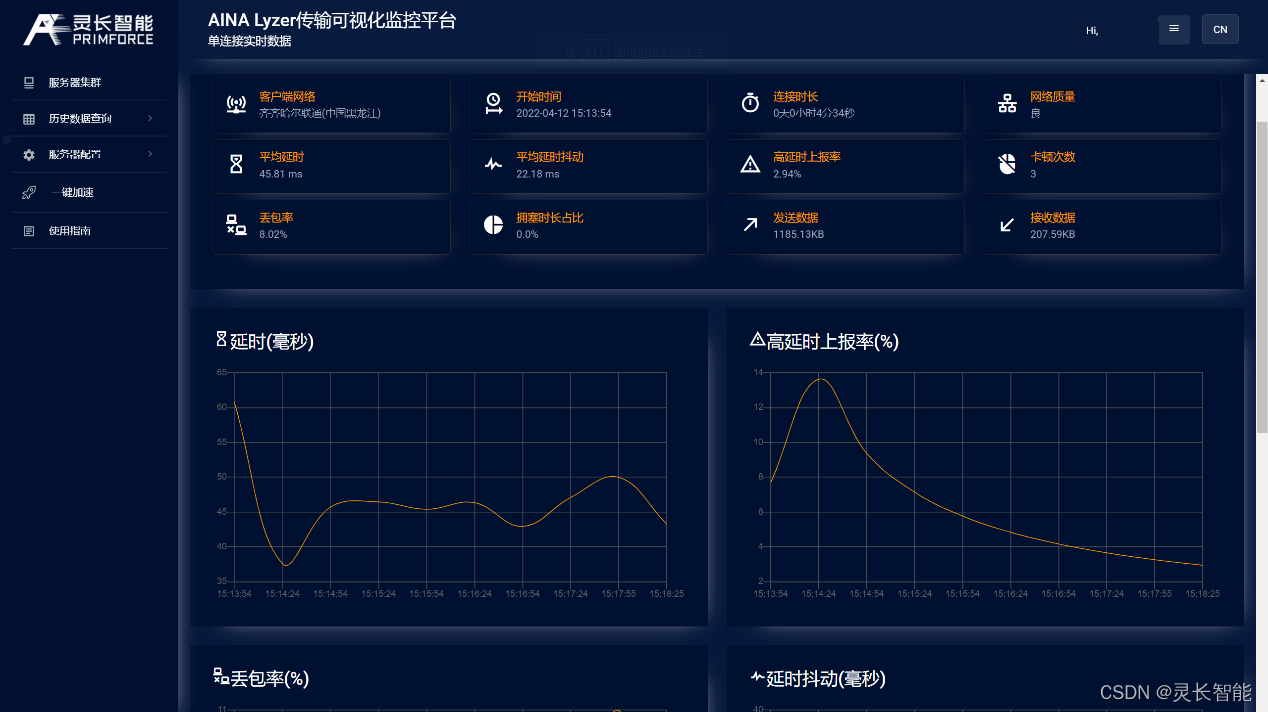Click the PRIMFORCE logo in the sidebar
The height and width of the screenshot is (712, 1268).
[88, 30]
